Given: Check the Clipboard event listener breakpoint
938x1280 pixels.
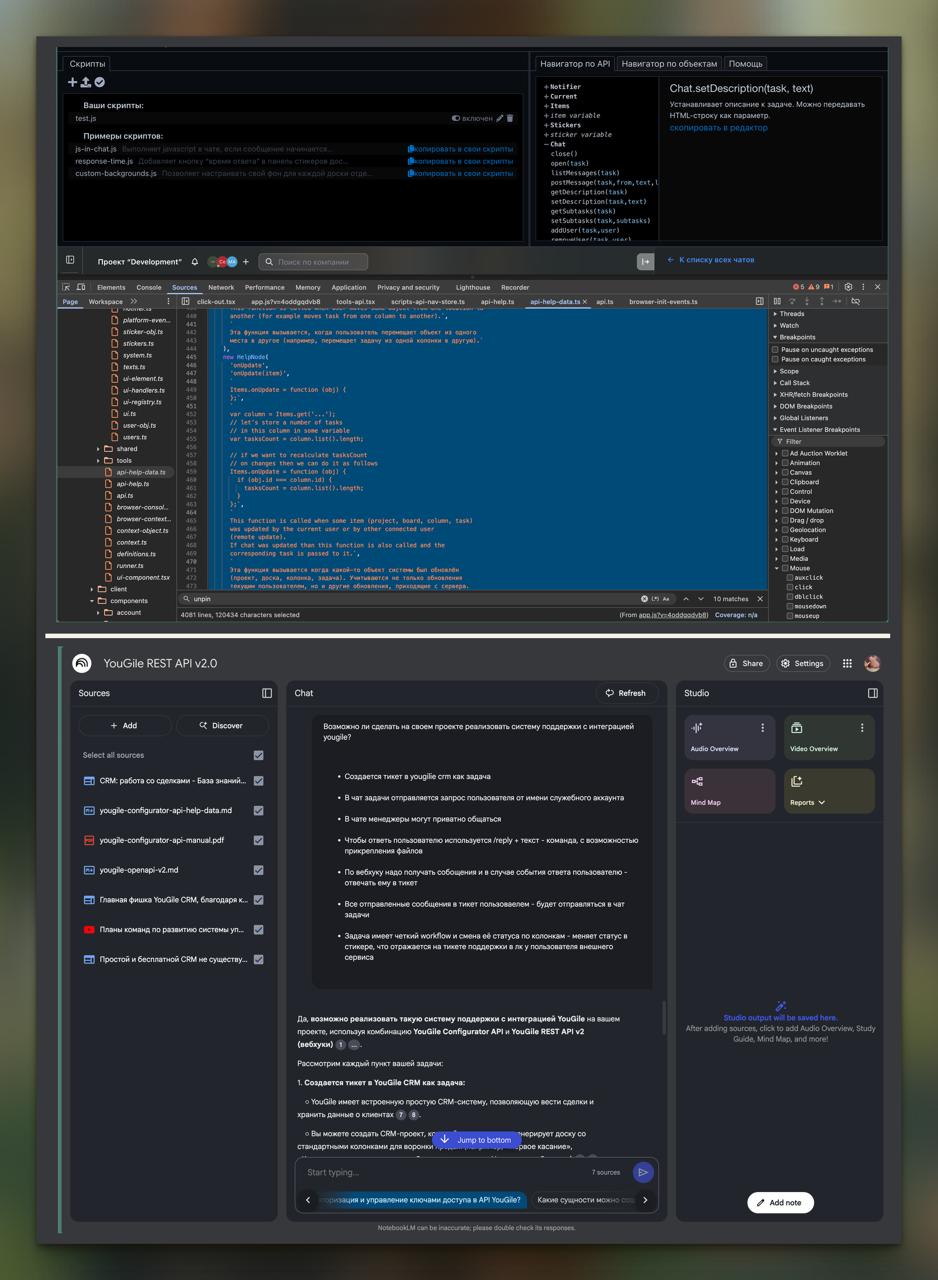Looking at the screenshot, I should [x=785, y=482].
